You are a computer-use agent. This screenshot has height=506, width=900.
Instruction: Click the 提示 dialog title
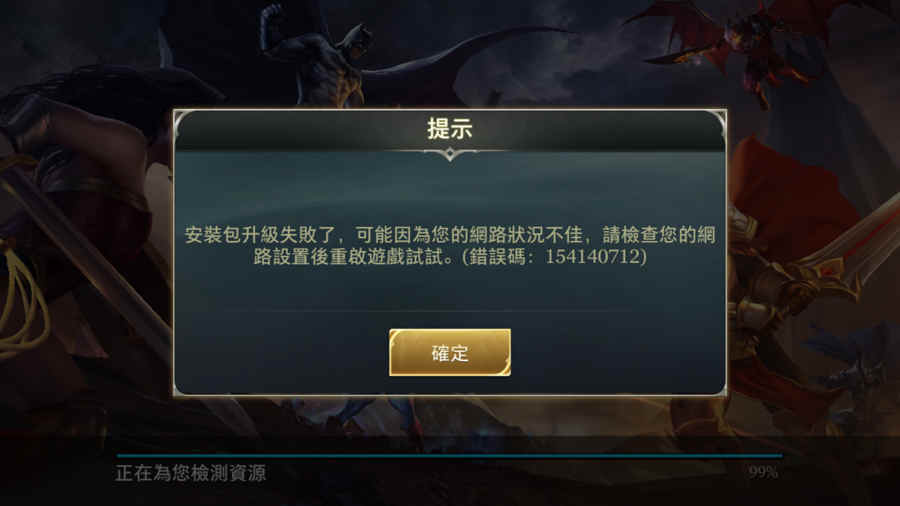coord(449,129)
